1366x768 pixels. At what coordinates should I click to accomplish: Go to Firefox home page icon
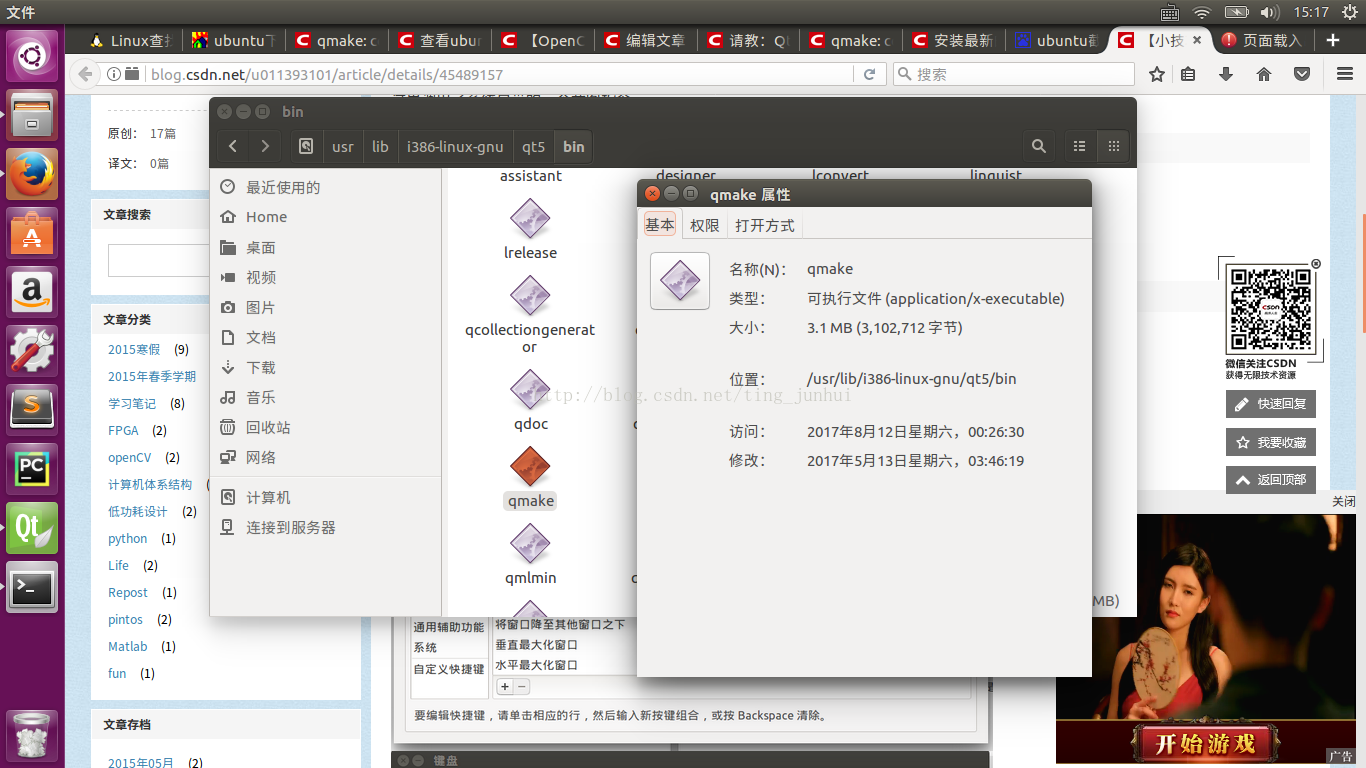1264,74
